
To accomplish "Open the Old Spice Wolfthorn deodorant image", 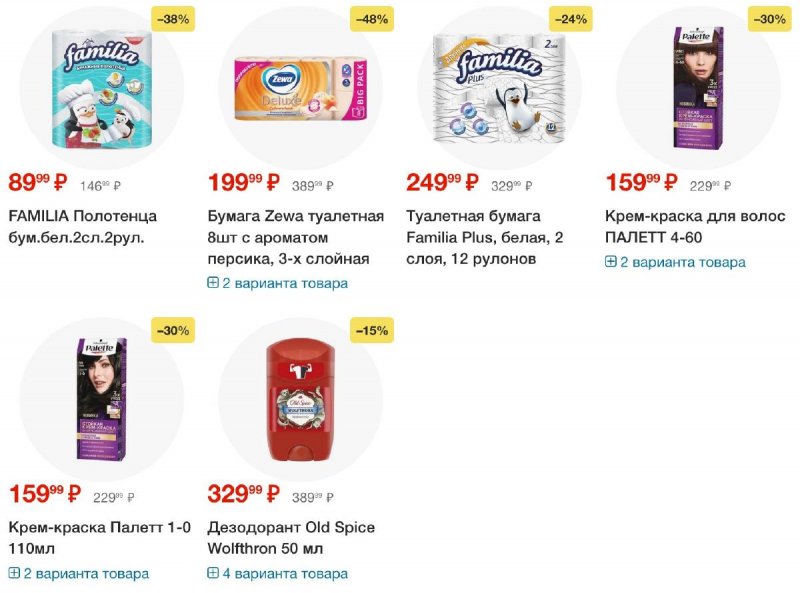I will [x=301, y=399].
